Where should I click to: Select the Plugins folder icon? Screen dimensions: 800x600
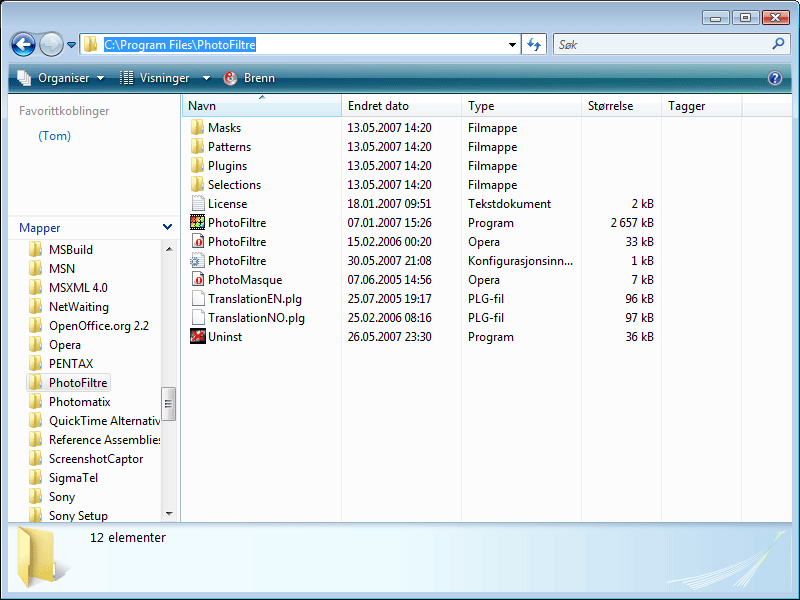point(197,165)
